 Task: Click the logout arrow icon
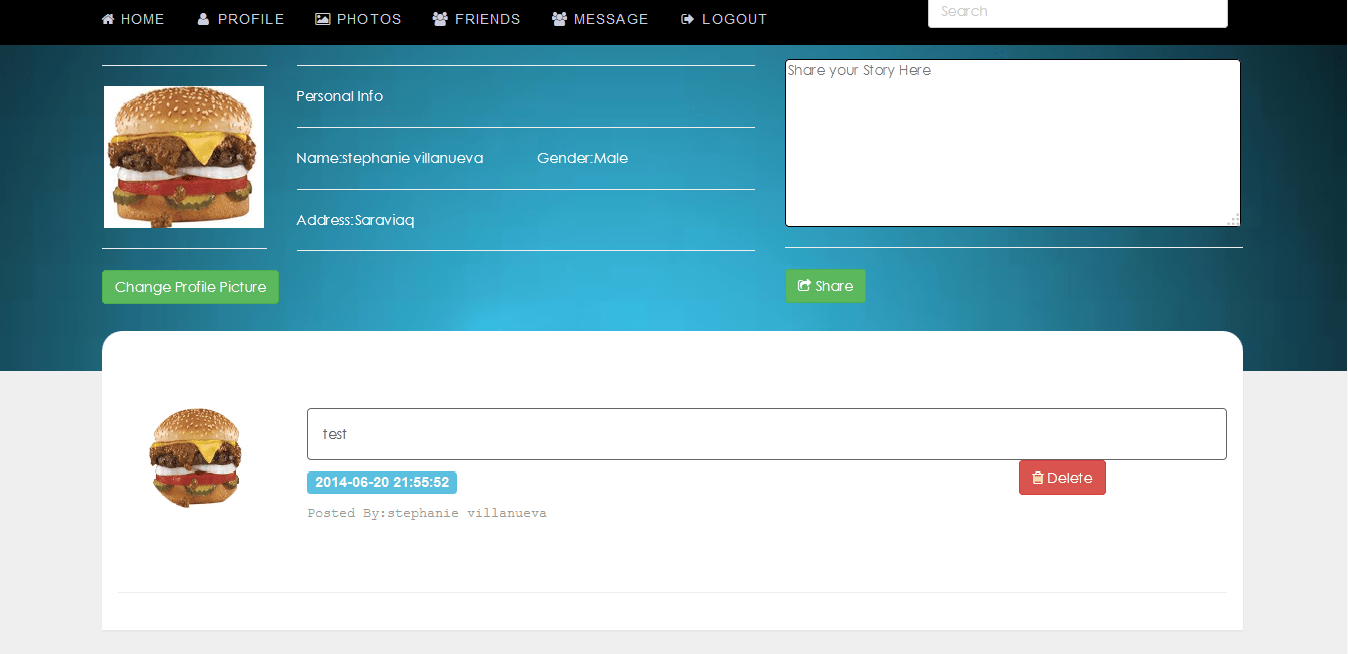click(687, 18)
